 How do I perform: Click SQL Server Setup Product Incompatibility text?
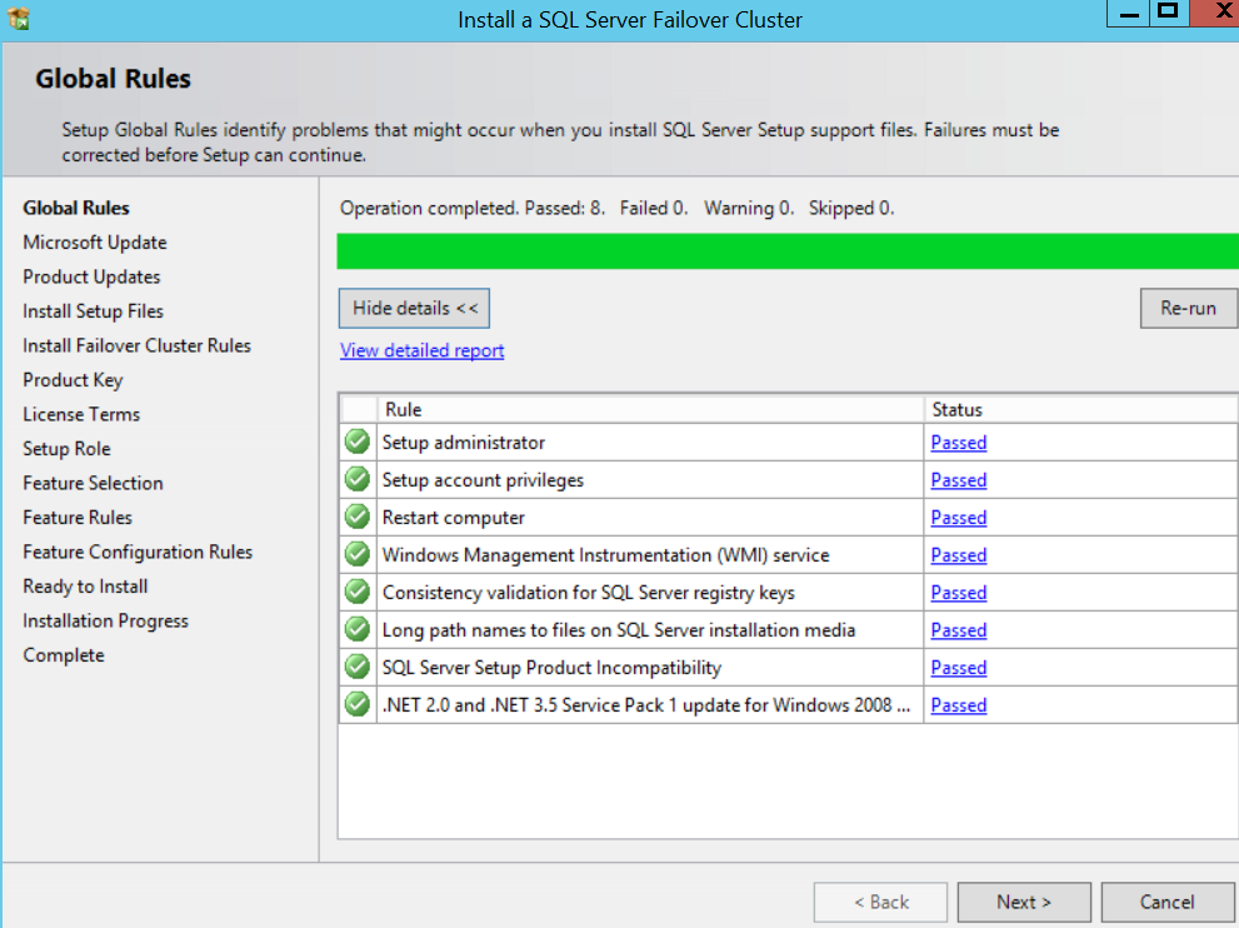pos(552,667)
